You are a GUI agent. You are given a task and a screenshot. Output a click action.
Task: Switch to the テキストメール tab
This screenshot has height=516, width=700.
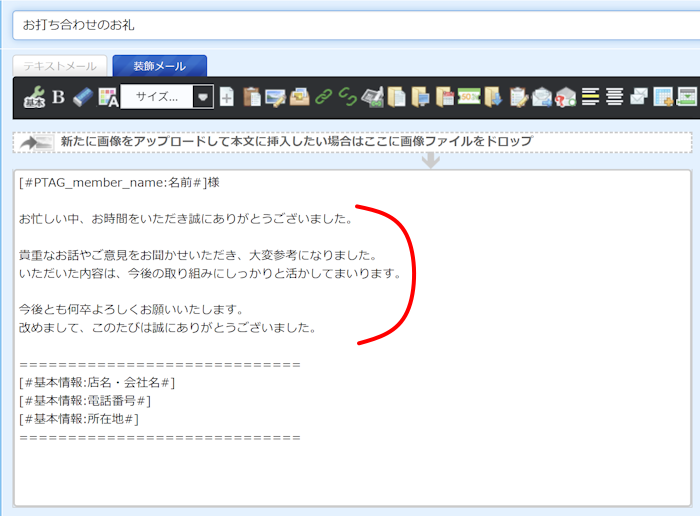60,66
